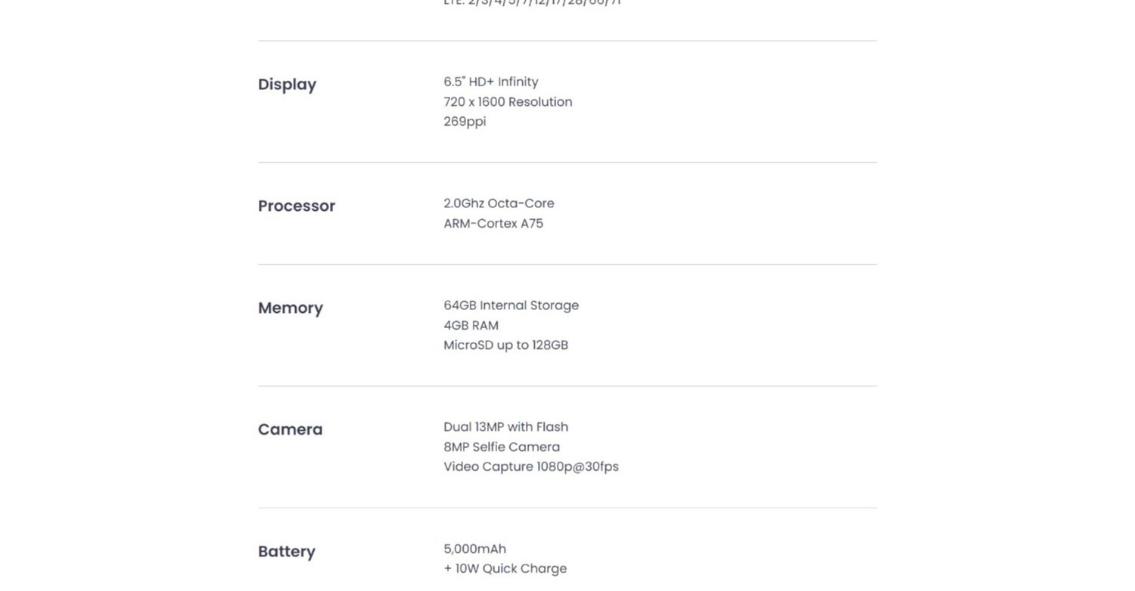
Task: Click the Video Capture 1080p@30fps line
Action: coord(531,467)
